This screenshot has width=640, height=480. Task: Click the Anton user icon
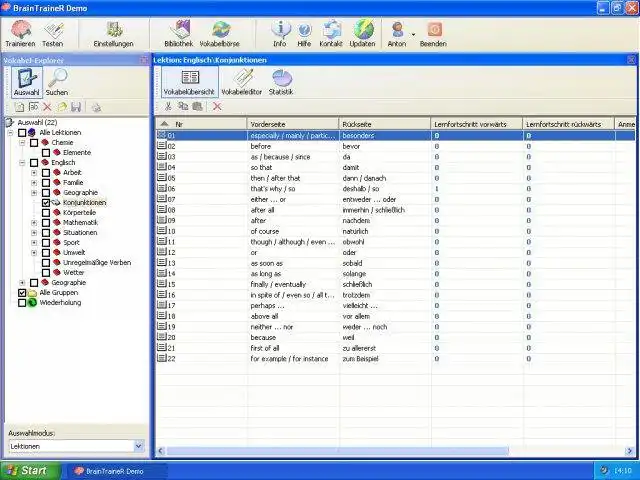(x=397, y=33)
